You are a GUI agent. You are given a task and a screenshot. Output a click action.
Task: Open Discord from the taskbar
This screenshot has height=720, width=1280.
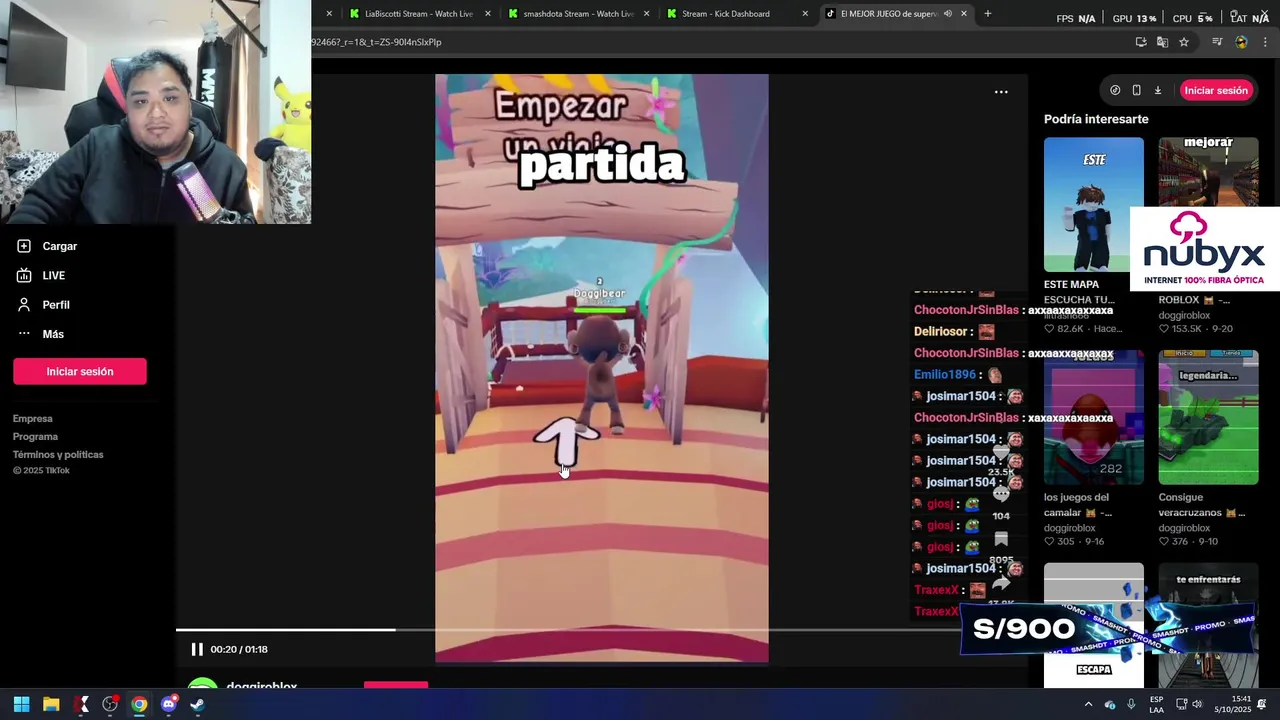click(x=168, y=704)
